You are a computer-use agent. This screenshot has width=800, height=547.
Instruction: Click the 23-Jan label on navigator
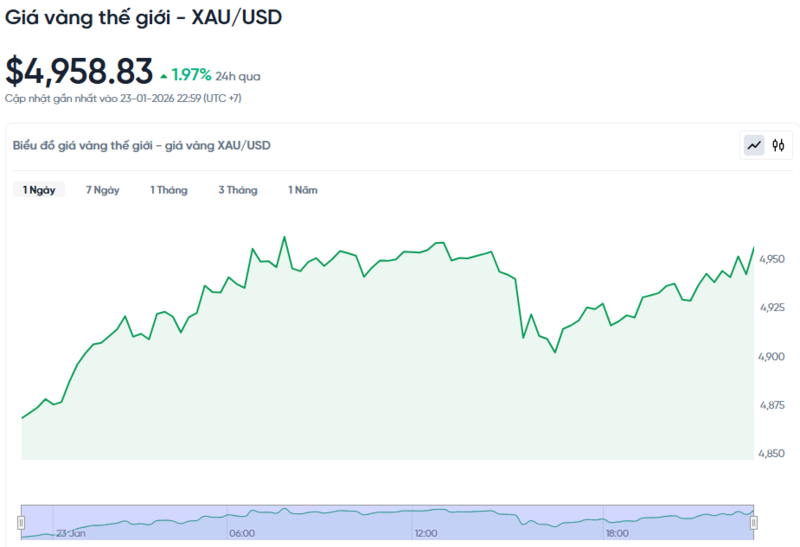tap(72, 534)
